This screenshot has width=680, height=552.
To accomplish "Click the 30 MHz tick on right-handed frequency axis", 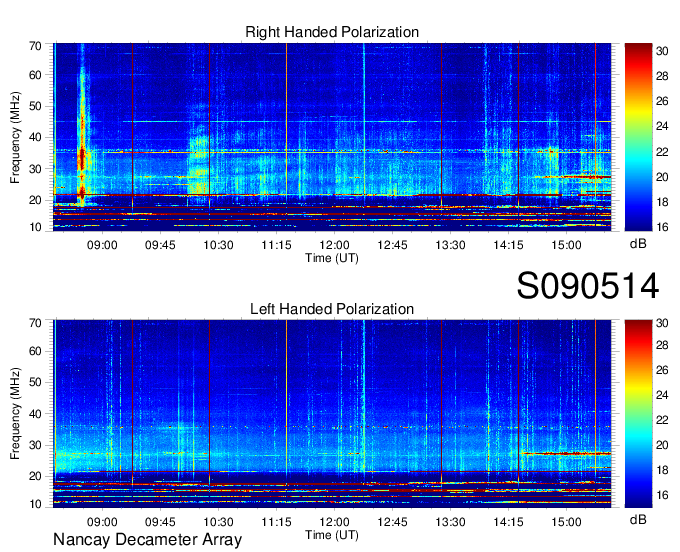I will click(35, 169).
